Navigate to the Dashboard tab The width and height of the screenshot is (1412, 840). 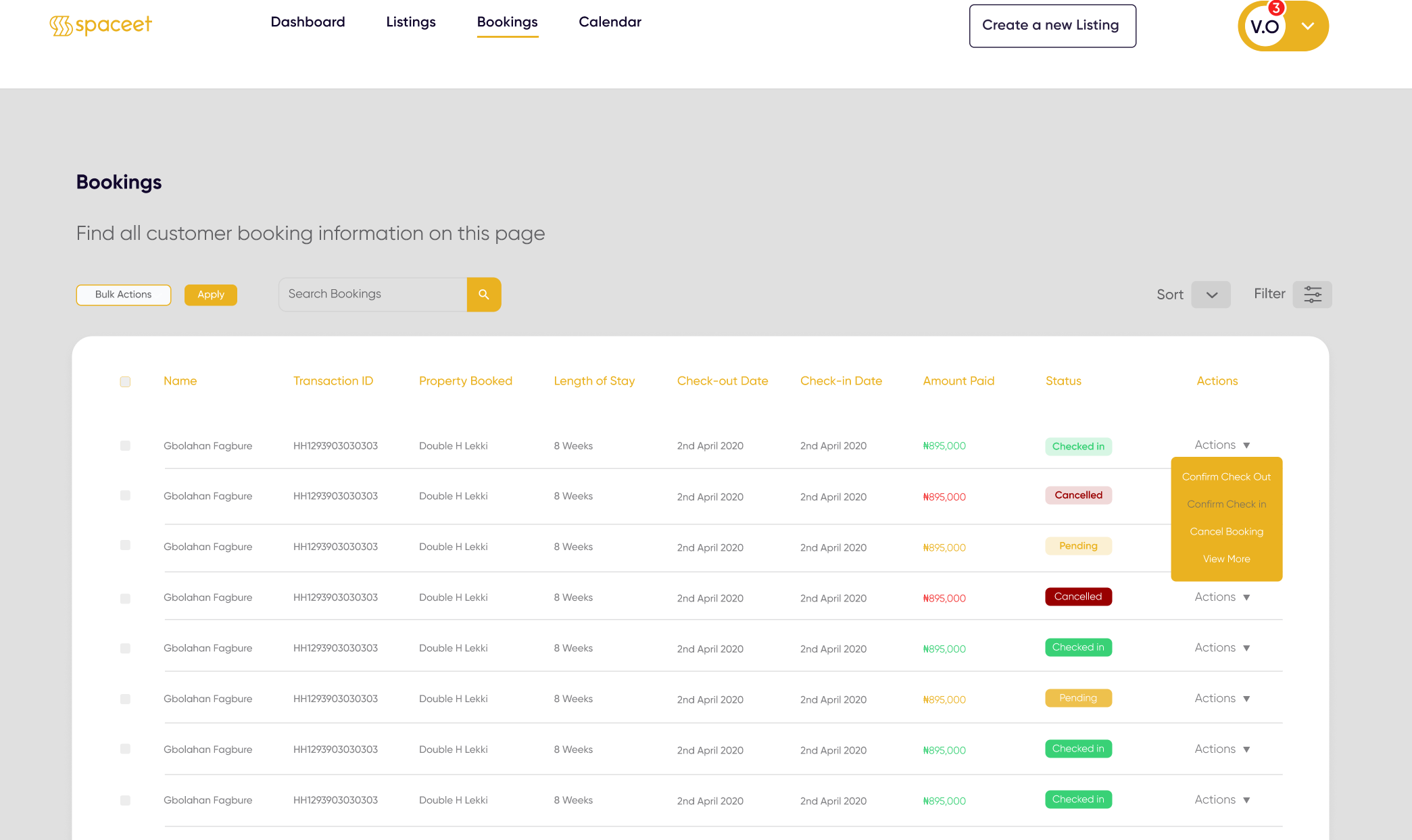[308, 22]
